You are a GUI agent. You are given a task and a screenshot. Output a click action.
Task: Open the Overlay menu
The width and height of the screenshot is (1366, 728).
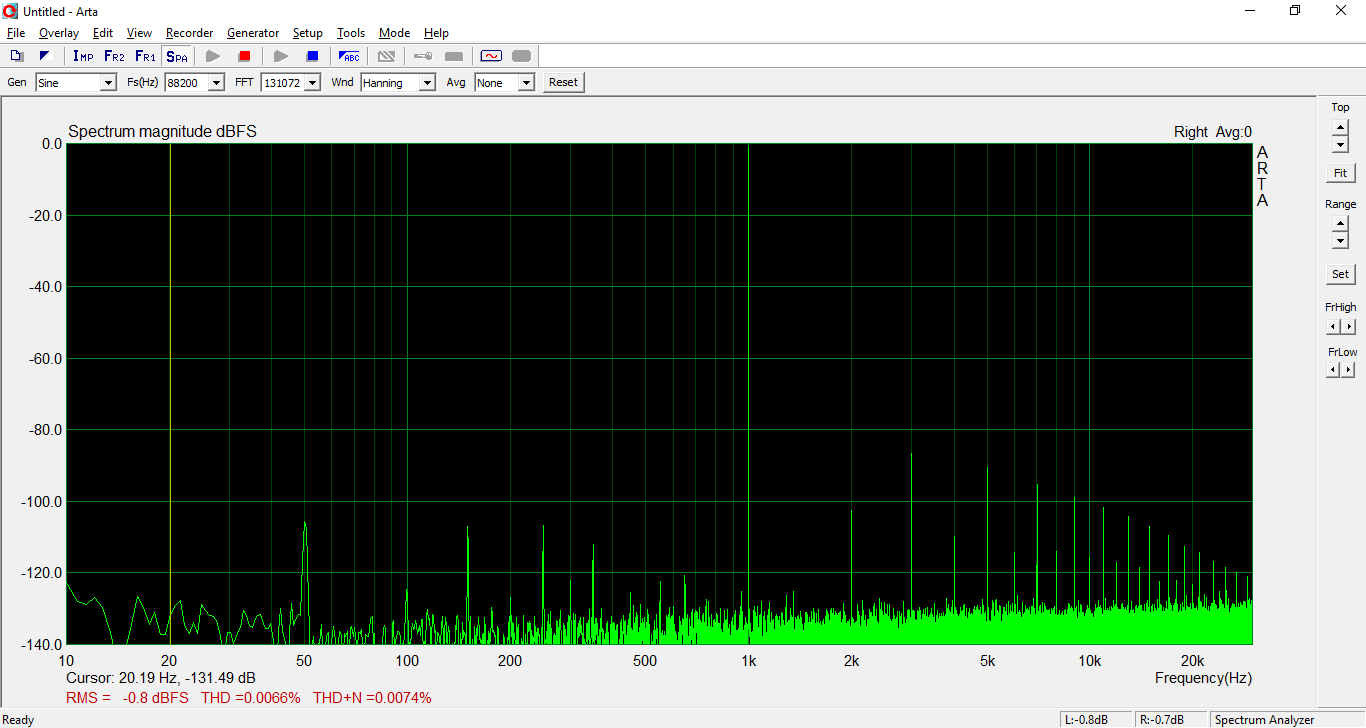[58, 33]
